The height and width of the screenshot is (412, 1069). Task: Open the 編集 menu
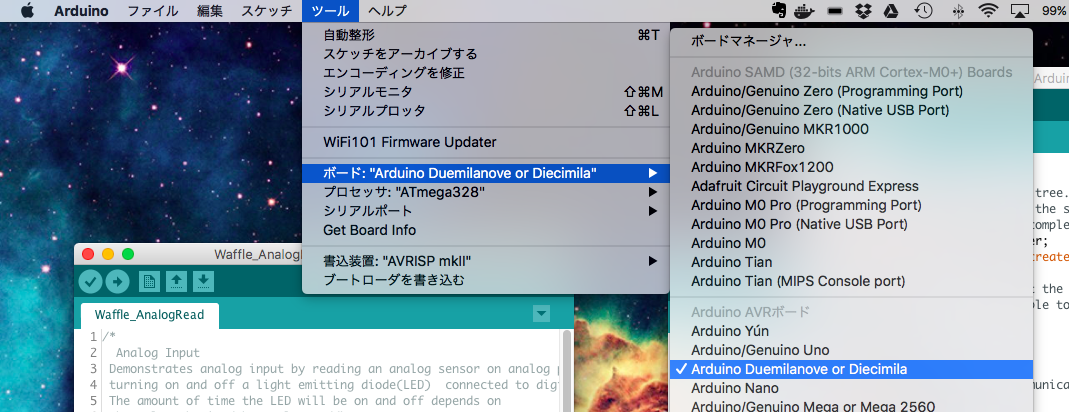[209, 11]
